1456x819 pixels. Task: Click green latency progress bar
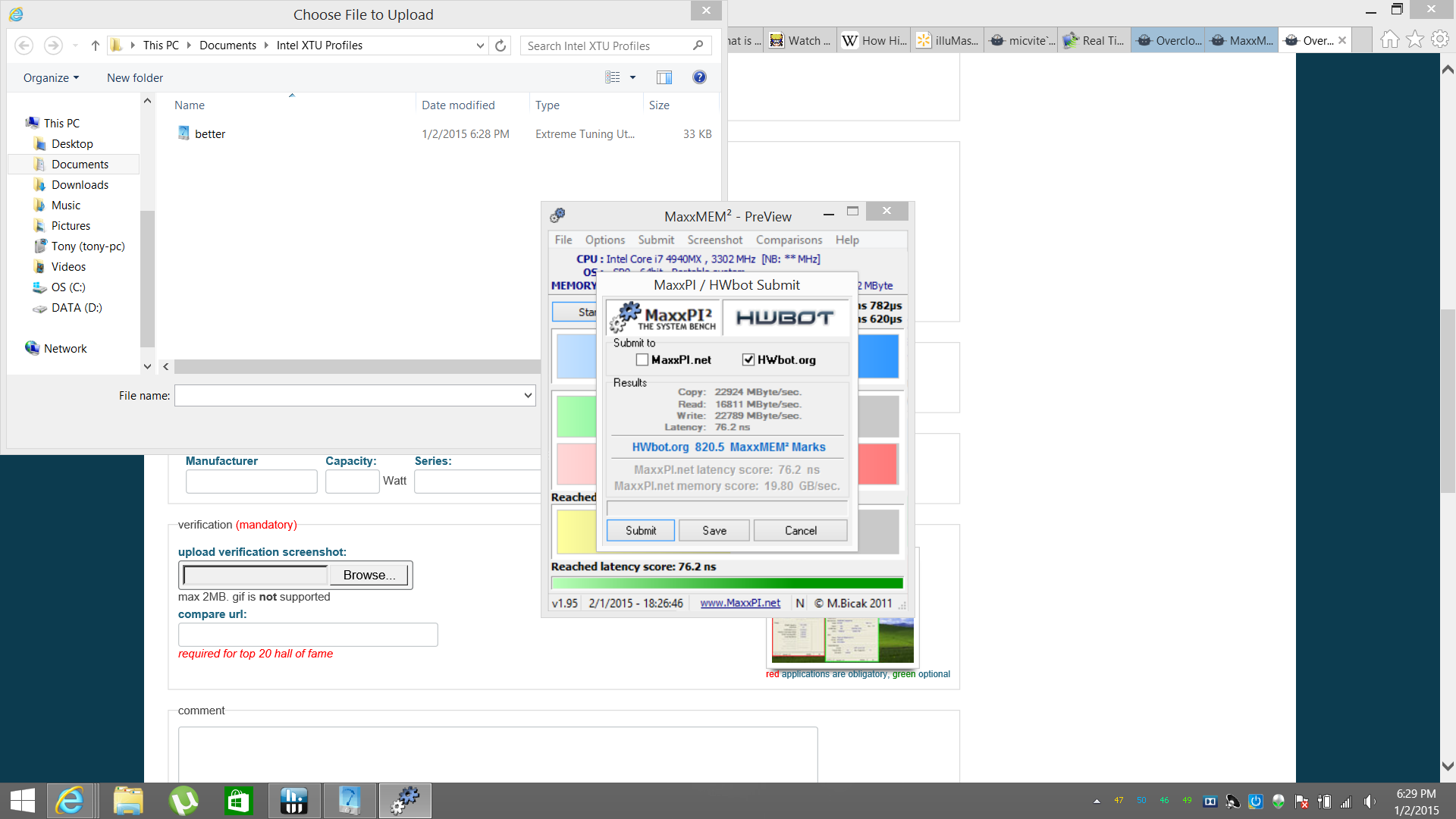[x=727, y=583]
